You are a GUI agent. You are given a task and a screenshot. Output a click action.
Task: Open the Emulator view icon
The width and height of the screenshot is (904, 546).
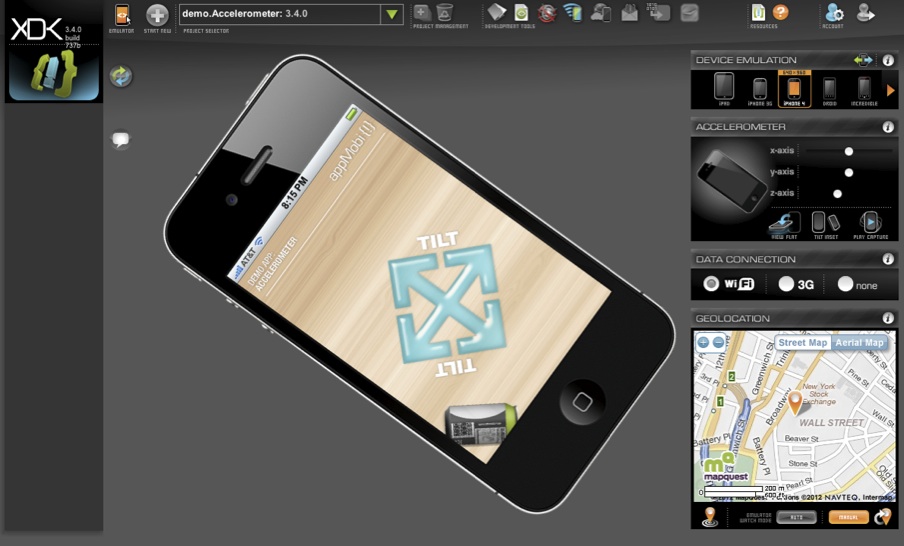tap(122, 14)
